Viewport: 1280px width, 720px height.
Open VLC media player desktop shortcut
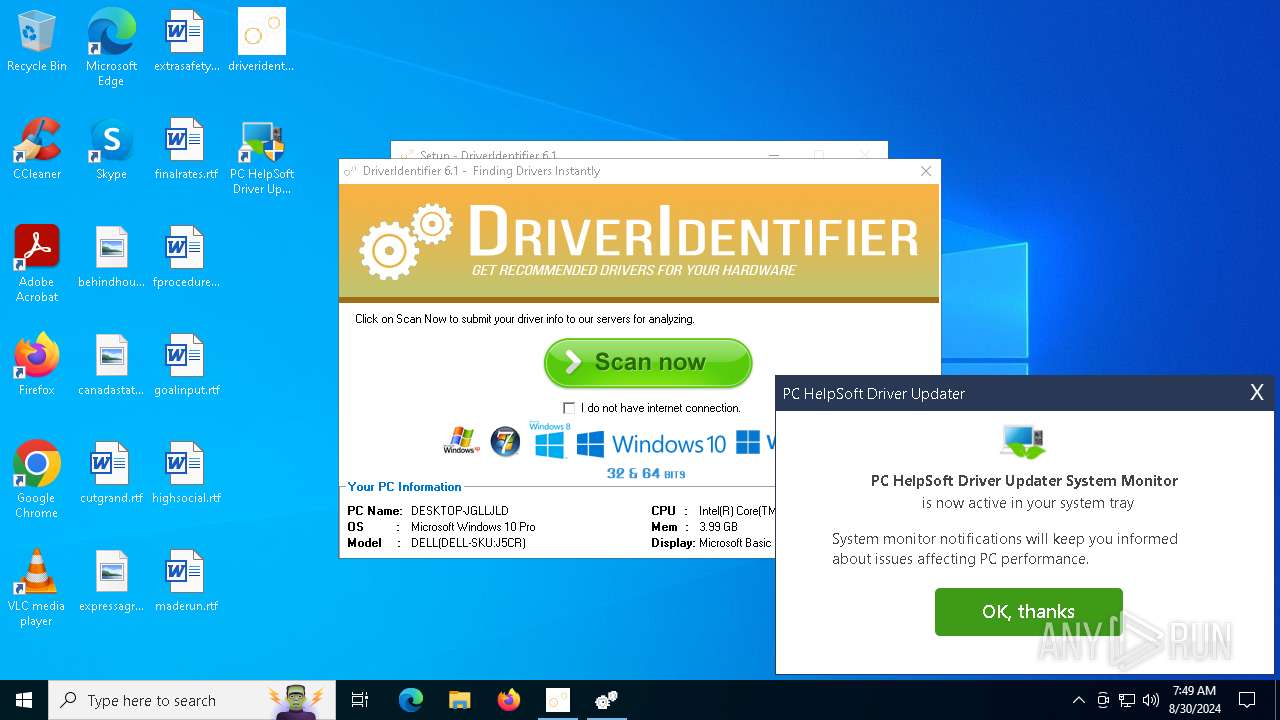coord(37,587)
